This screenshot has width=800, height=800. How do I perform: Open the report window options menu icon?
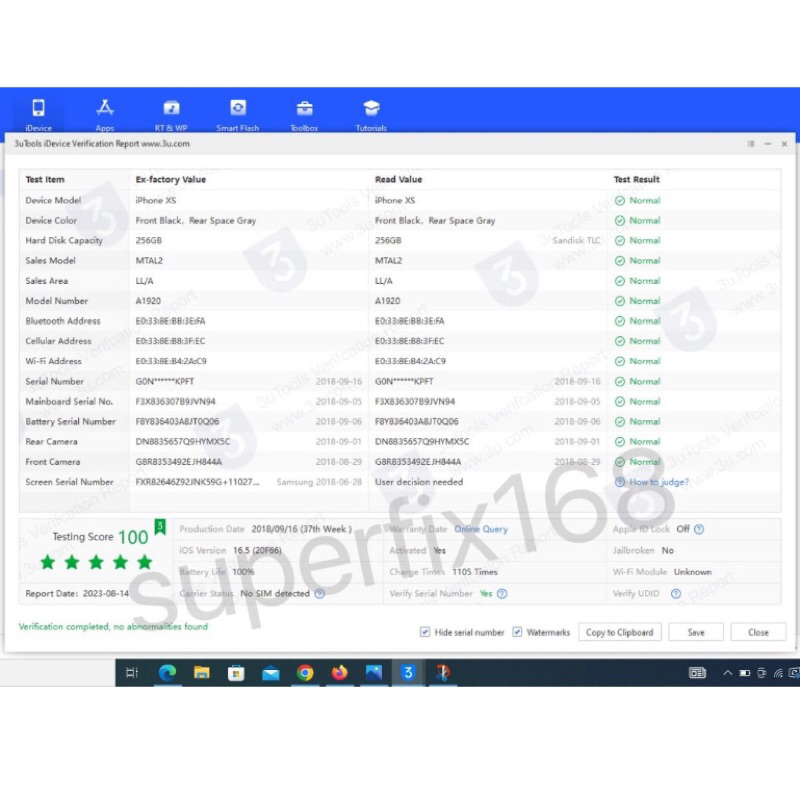751,144
